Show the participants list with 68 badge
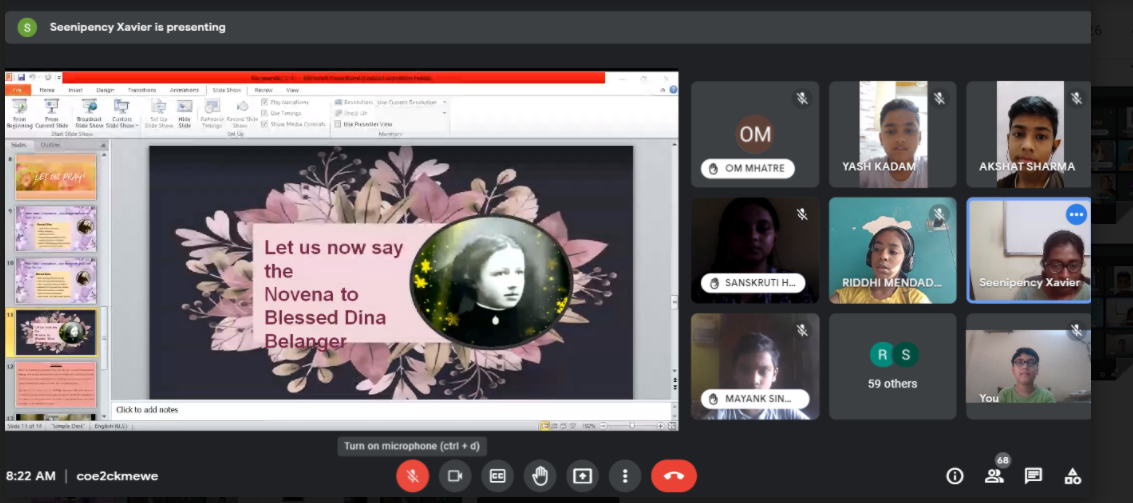This screenshot has height=503, width=1133. click(994, 476)
